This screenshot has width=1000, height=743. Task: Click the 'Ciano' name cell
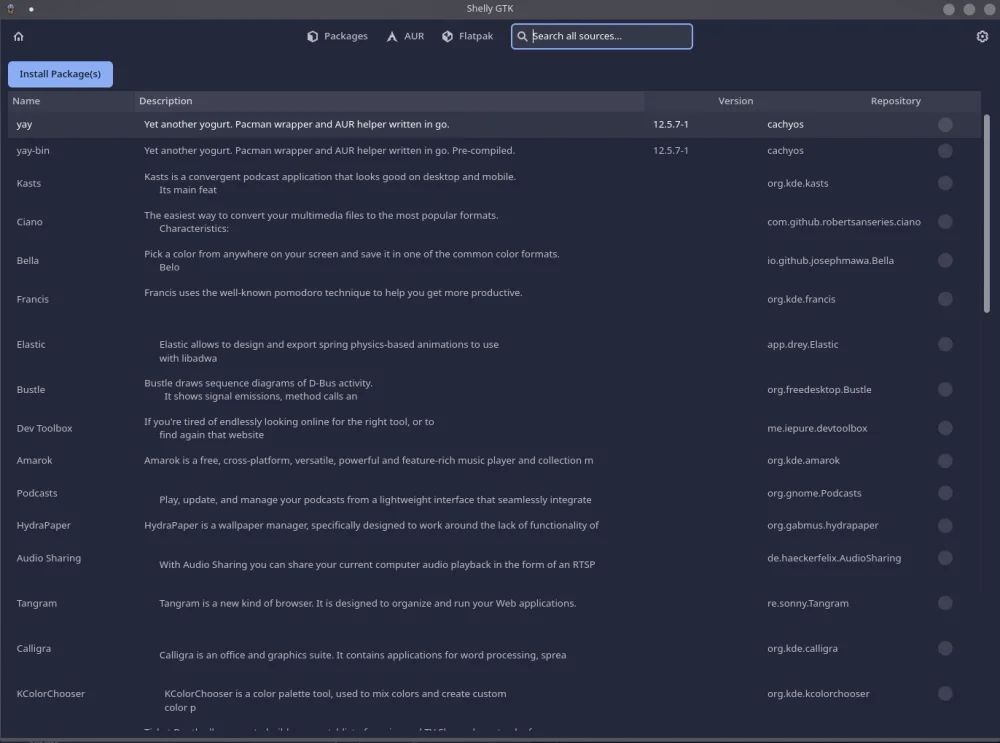[x=29, y=222]
